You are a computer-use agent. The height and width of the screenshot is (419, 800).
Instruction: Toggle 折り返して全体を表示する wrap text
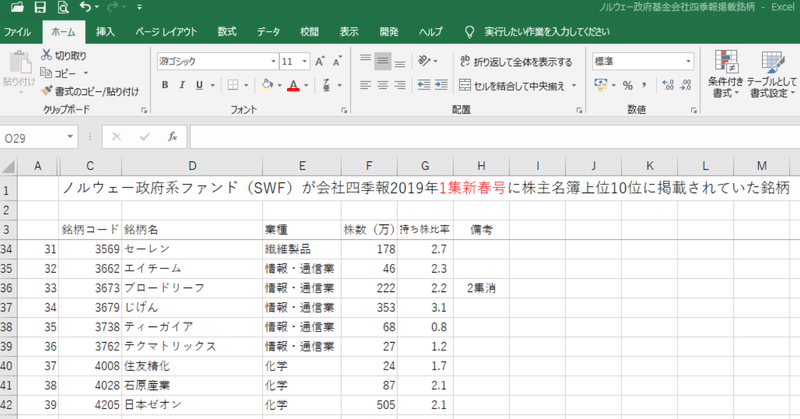click(516, 62)
